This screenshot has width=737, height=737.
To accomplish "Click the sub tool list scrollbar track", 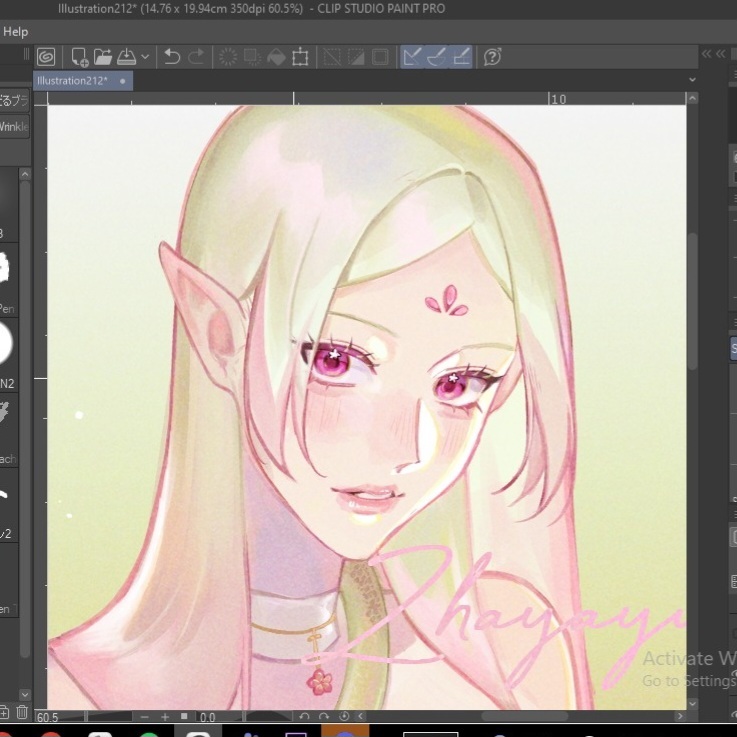I will pyautogui.click(x=25, y=418).
